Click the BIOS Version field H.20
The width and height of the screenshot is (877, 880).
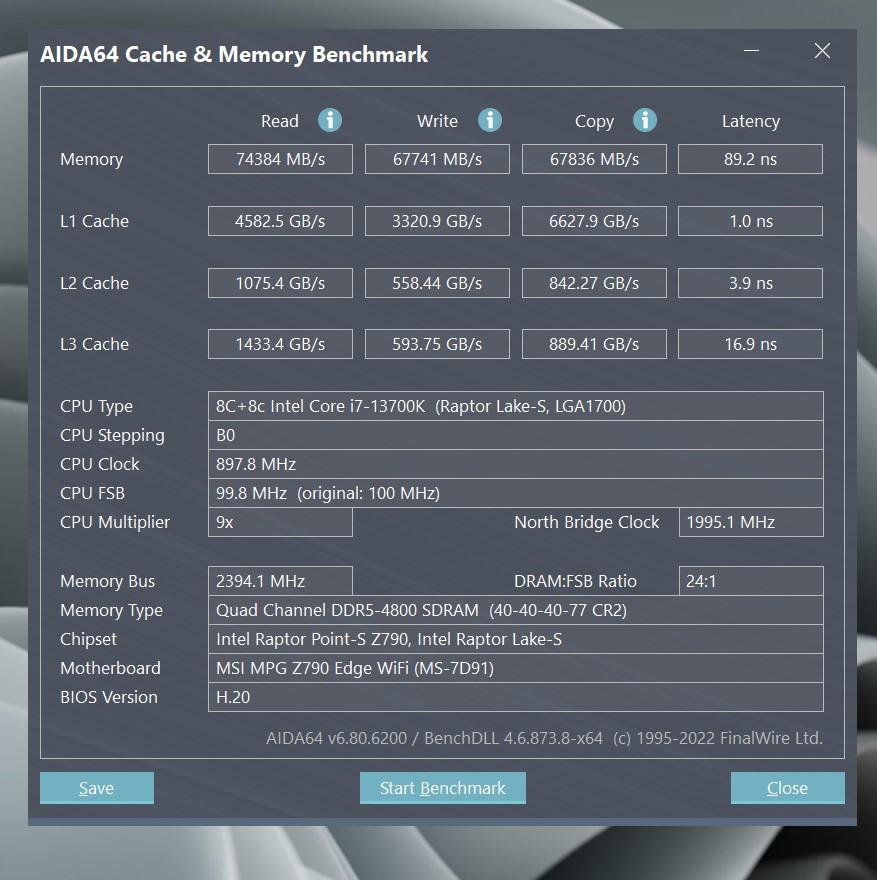516,697
